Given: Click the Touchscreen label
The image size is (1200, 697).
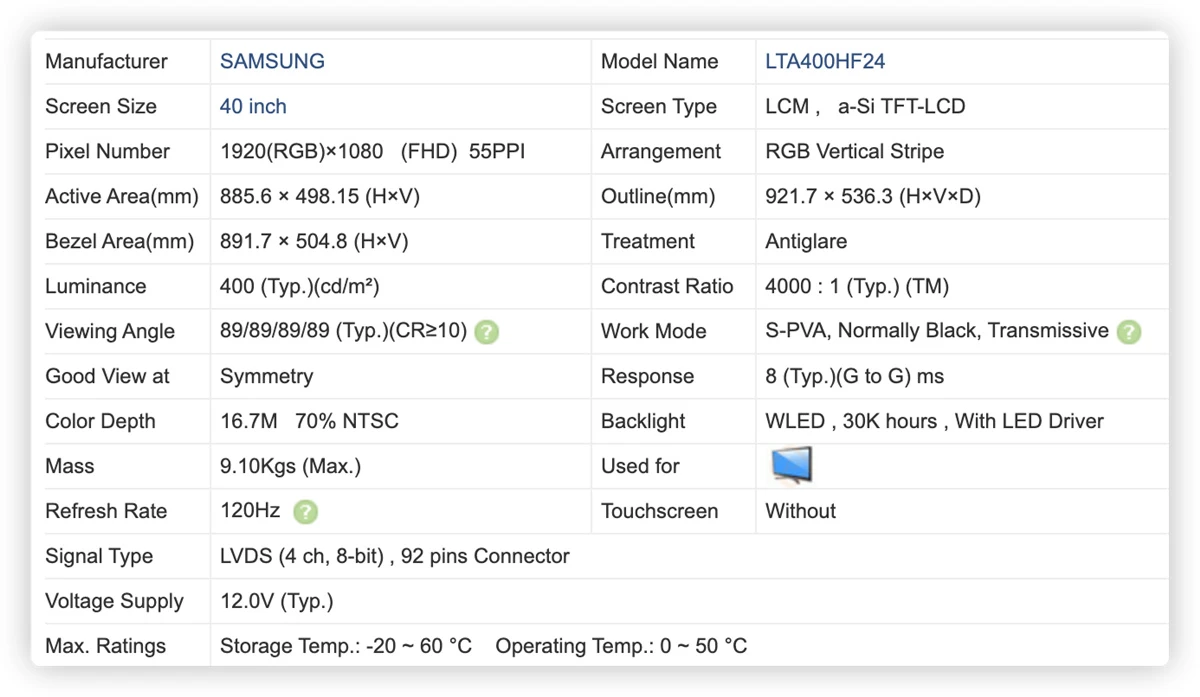Looking at the screenshot, I should pos(660,511).
